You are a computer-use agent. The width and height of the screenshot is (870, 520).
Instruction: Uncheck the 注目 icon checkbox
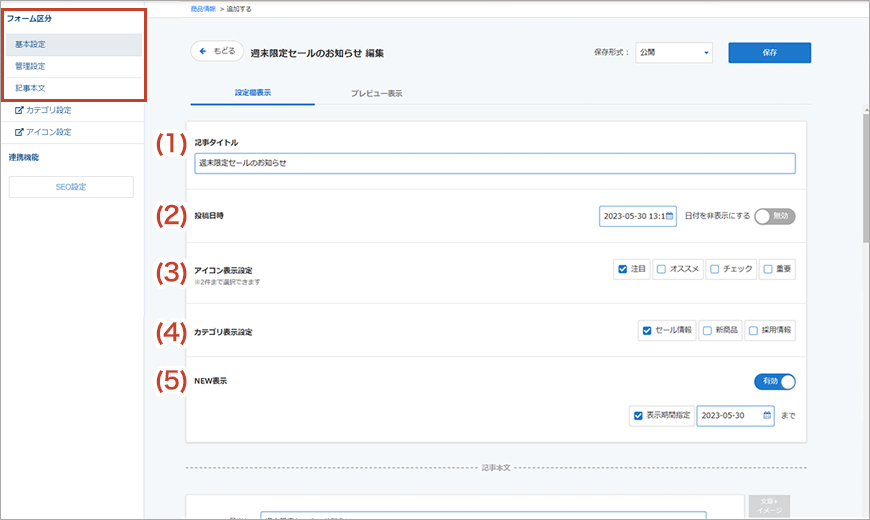(x=623, y=269)
